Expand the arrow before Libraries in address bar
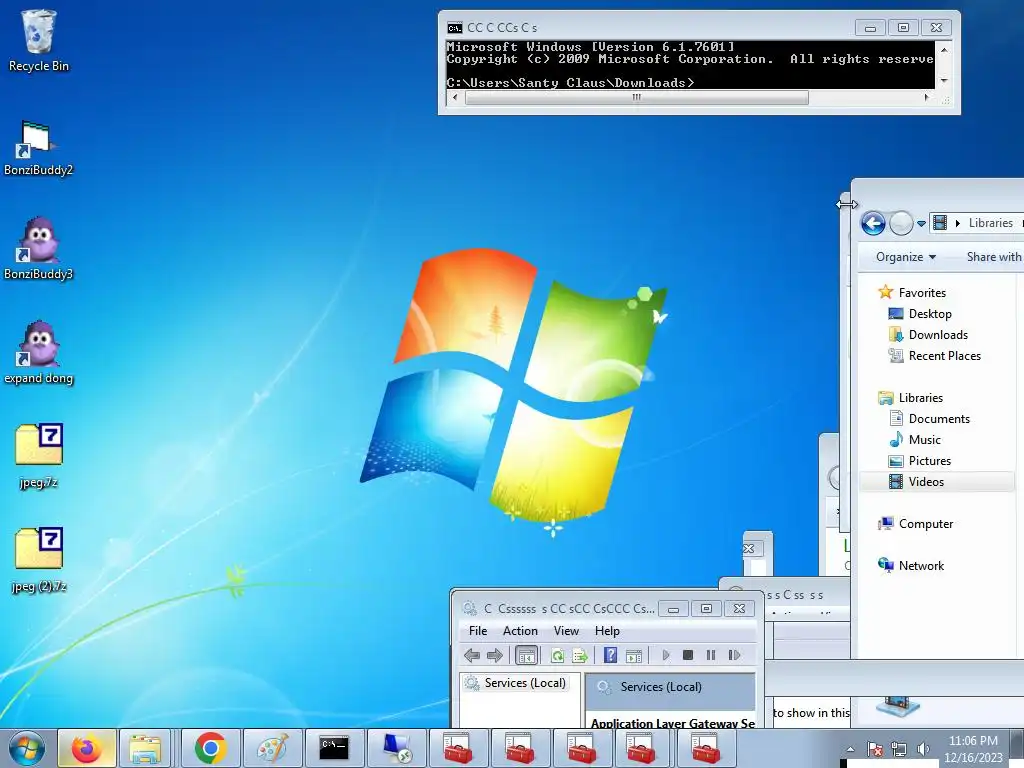The width and height of the screenshot is (1024, 768). click(x=957, y=223)
